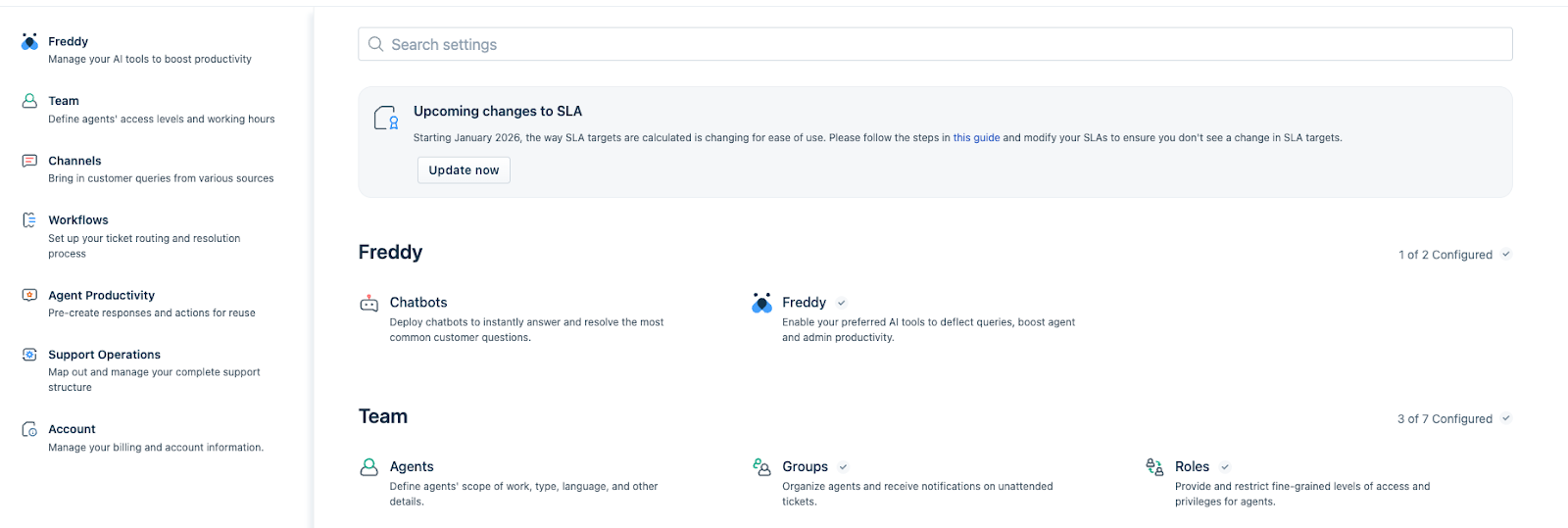1568x528 pixels.
Task: Click the Workflows icon in the sidebar
Action: 29,220
